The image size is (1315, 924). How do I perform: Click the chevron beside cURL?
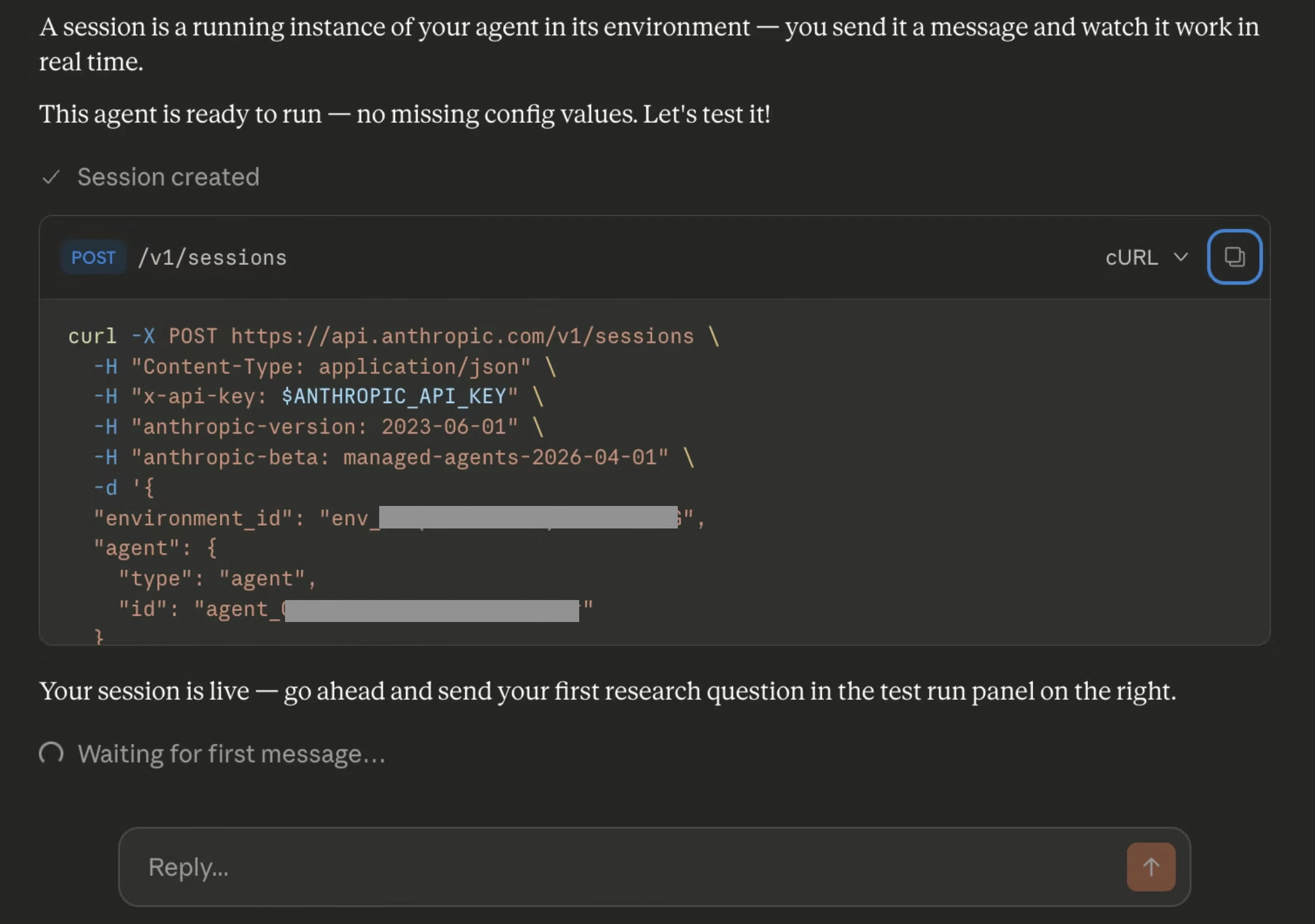tap(1180, 257)
